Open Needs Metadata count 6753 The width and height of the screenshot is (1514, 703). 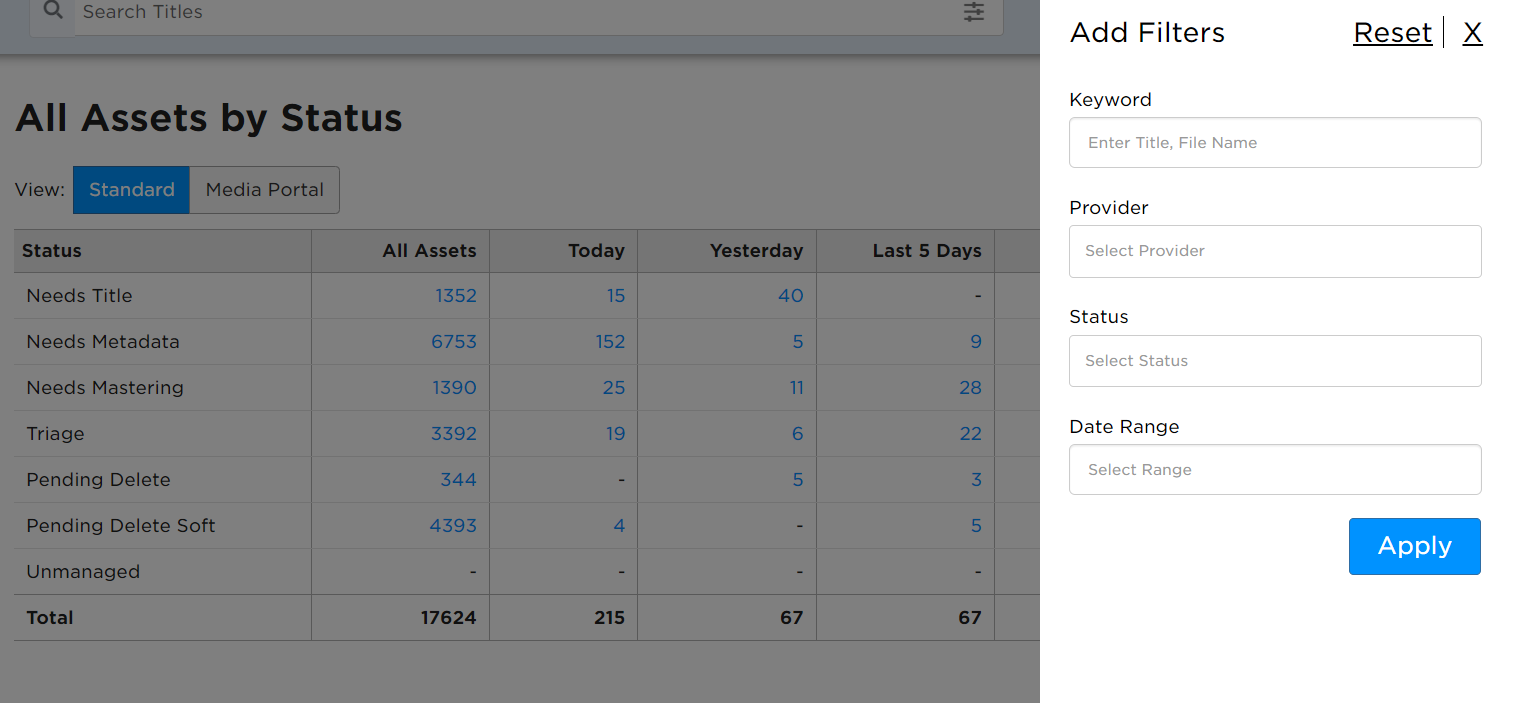coord(454,342)
